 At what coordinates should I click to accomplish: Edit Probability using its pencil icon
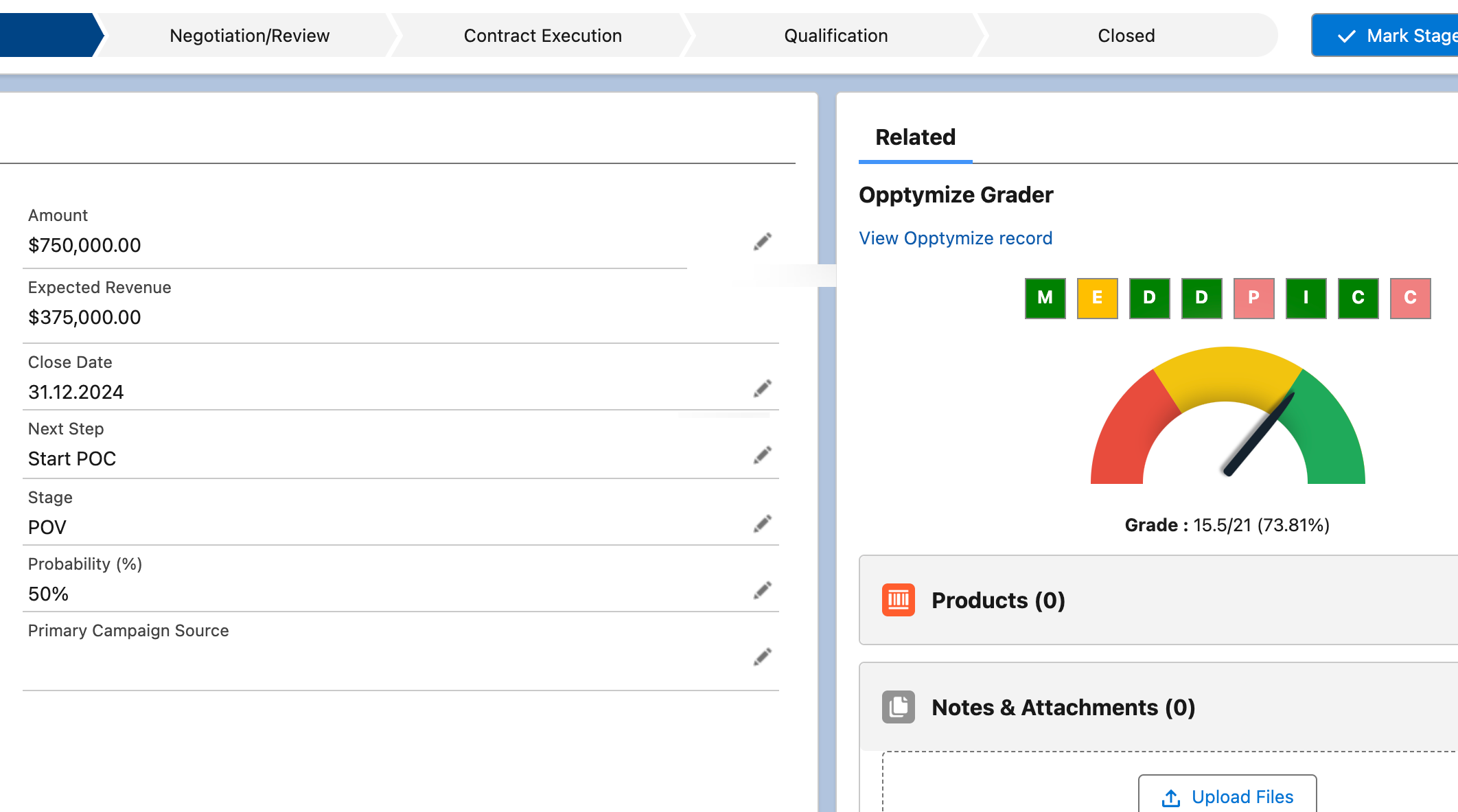(x=762, y=590)
